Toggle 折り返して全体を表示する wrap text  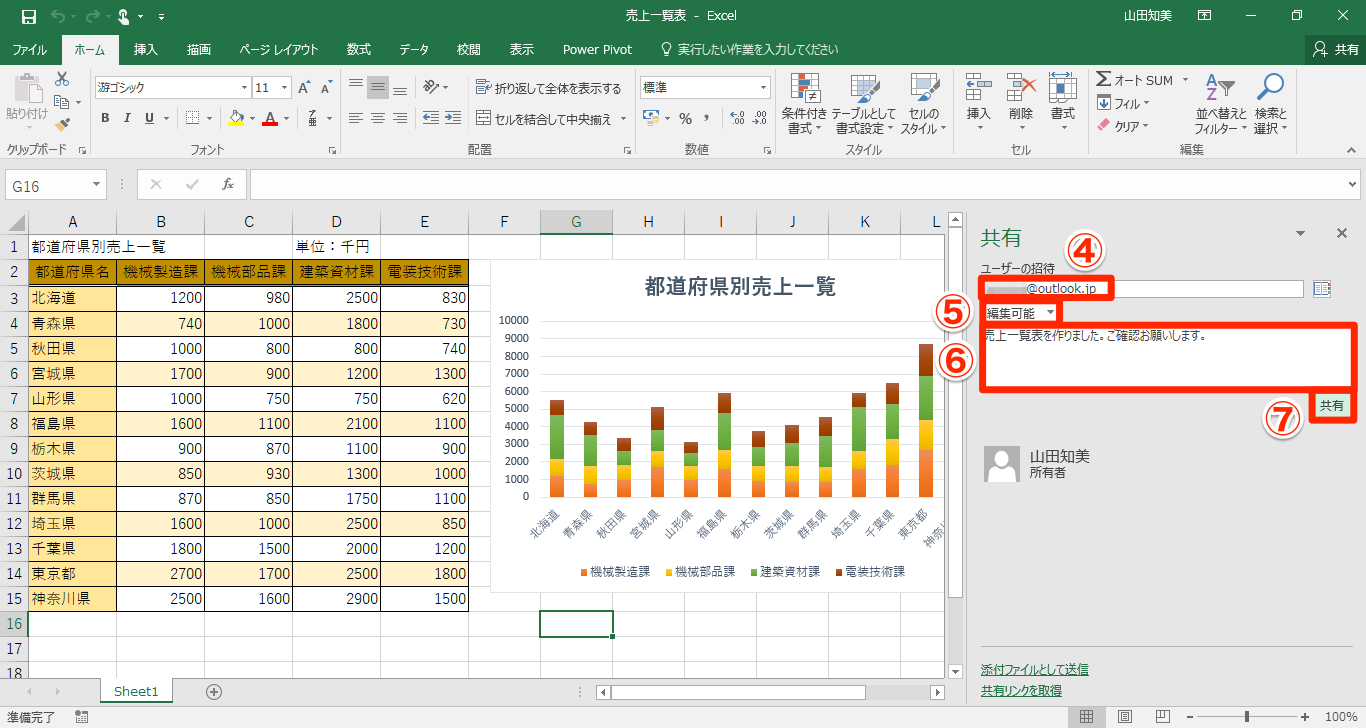[x=548, y=88]
